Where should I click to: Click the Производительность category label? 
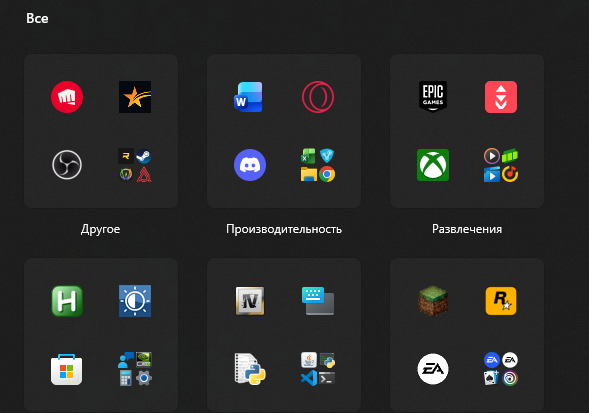pyautogui.click(x=284, y=229)
